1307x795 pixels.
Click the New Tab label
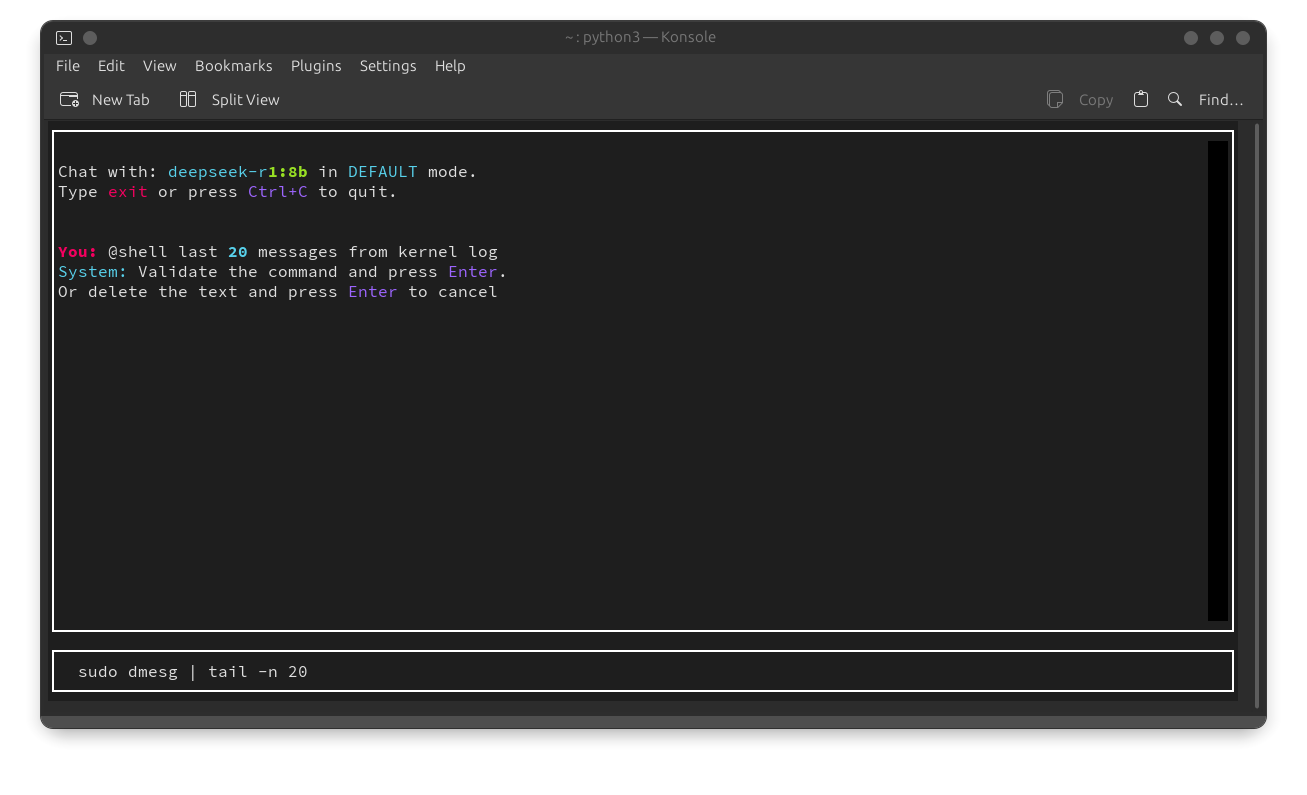(121, 100)
